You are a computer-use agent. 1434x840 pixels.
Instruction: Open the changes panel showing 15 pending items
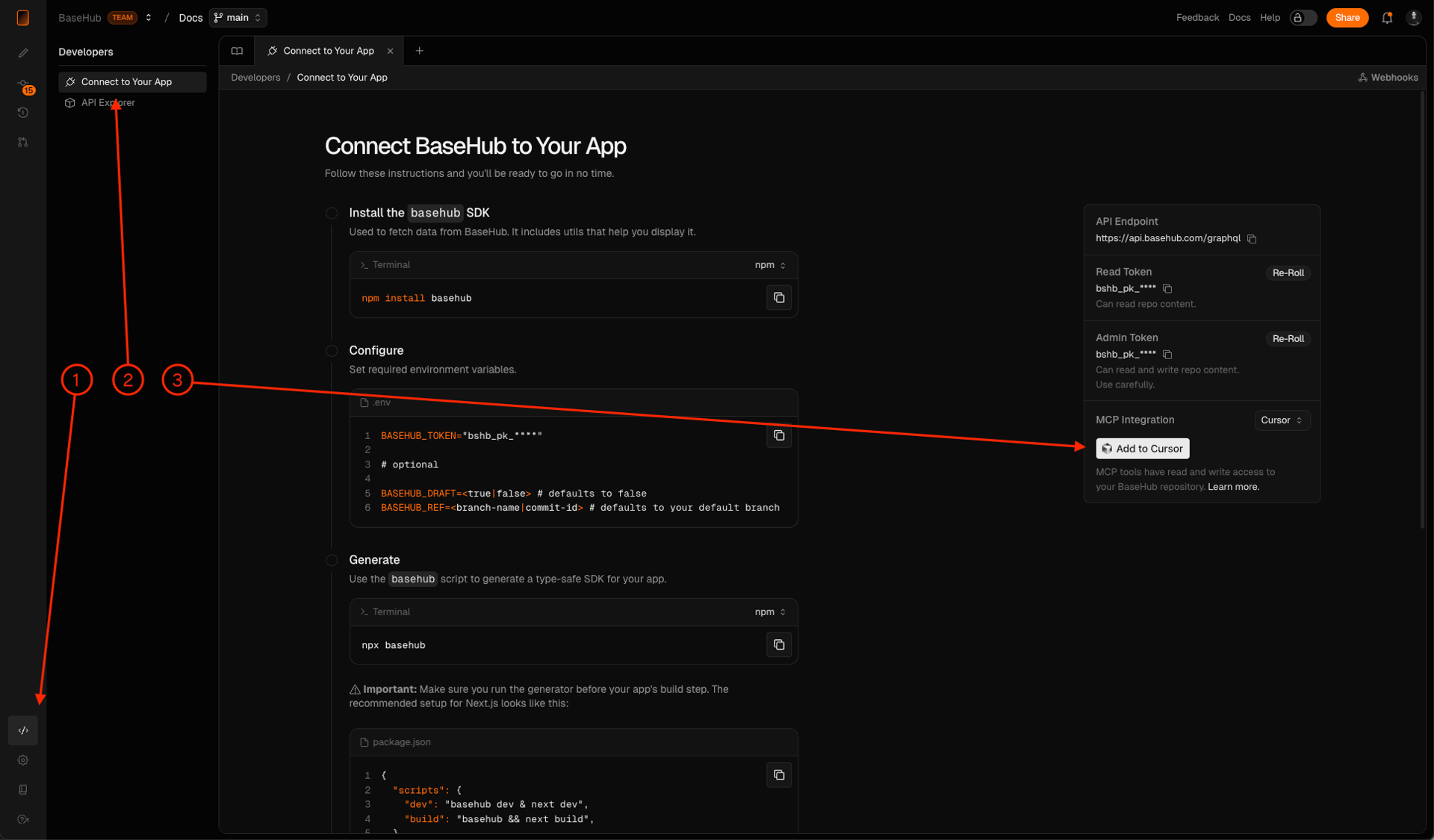(x=23, y=84)
